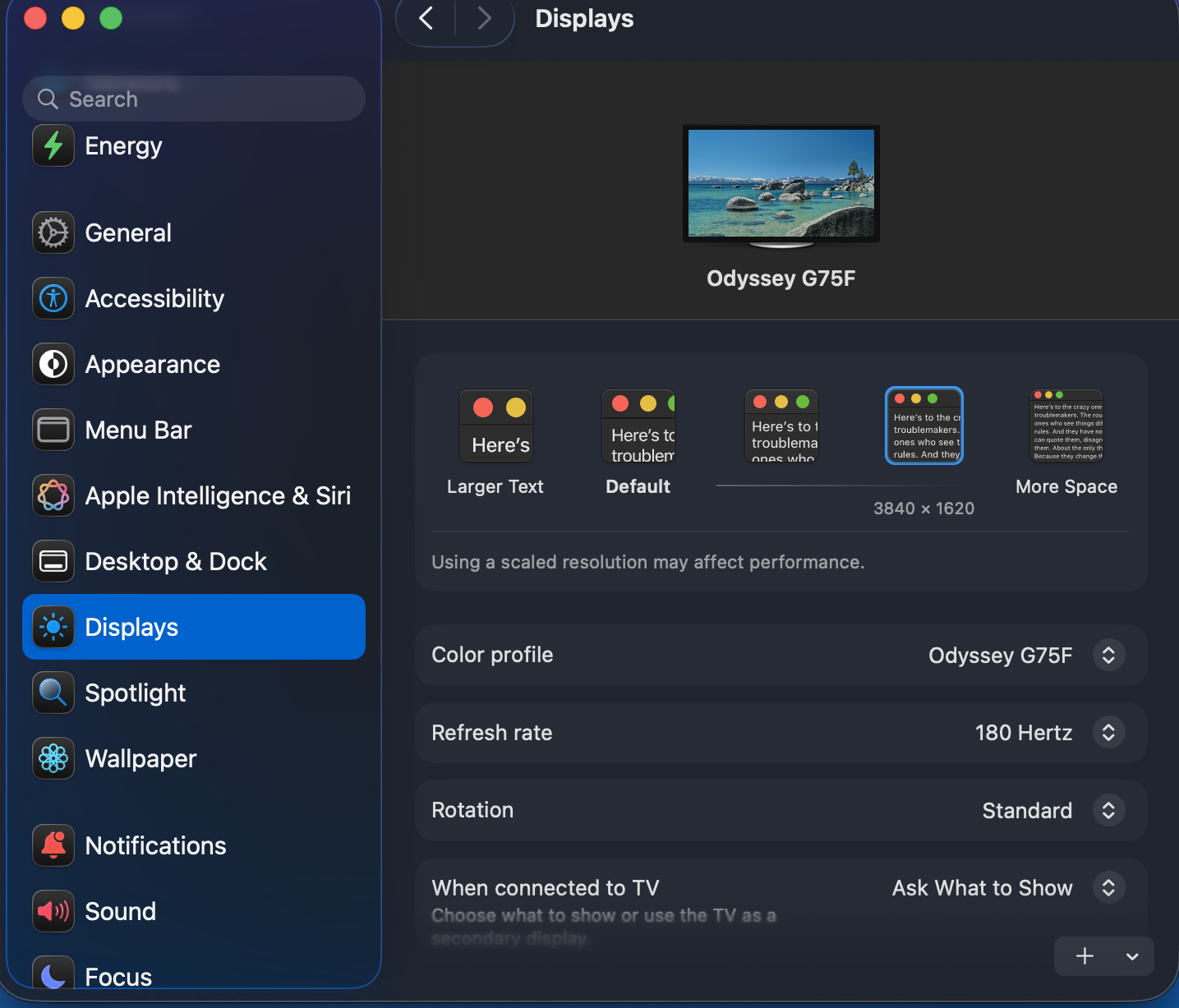The height and width of the screenshot is (1008, 1179).
Task: Choose the Default resolution option
Action: [638, 426]
